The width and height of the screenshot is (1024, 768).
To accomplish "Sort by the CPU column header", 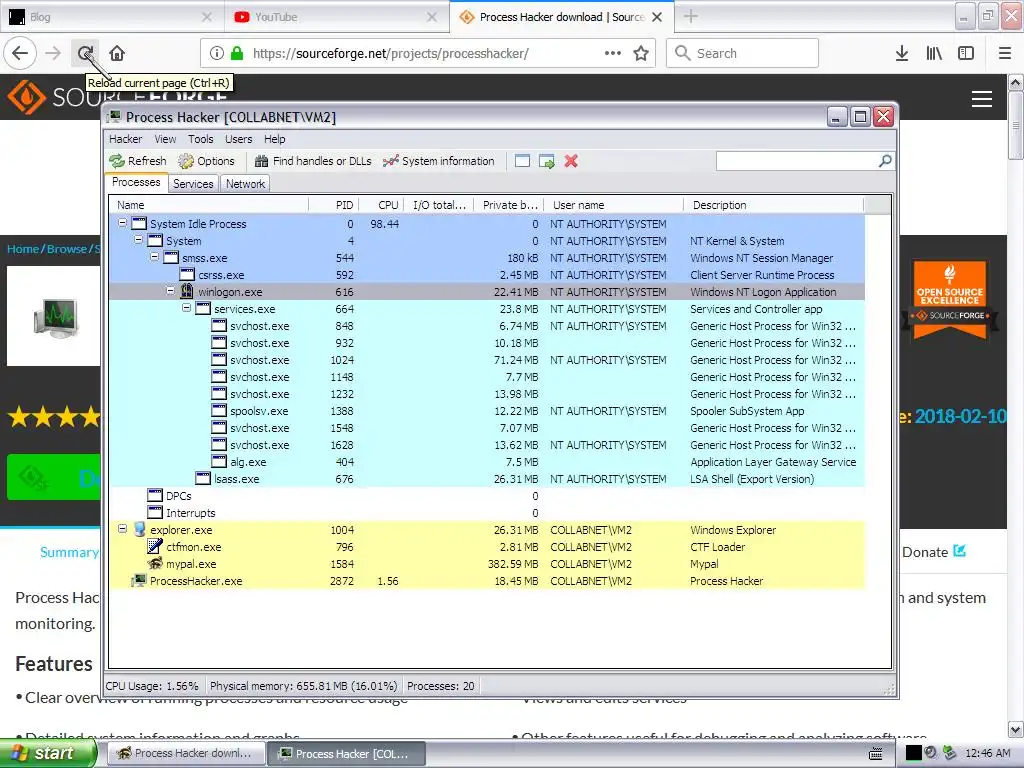I will click(x=381, y=205).
